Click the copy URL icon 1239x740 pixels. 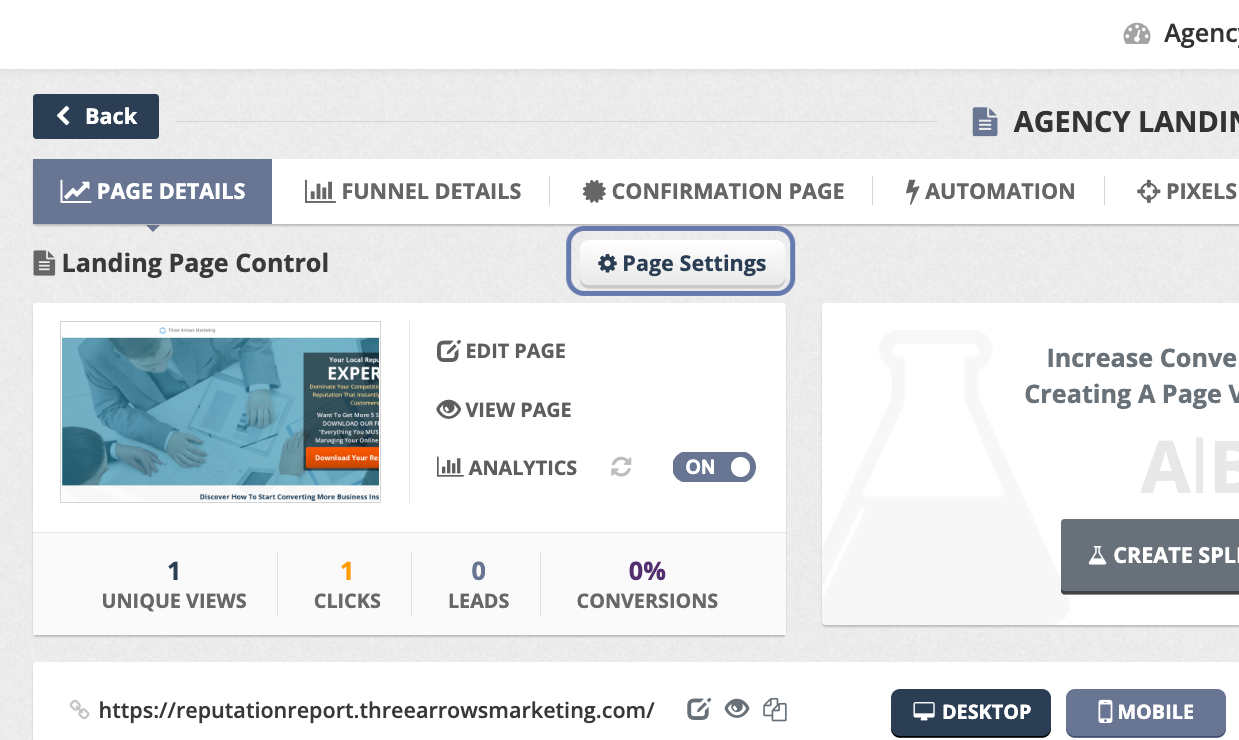coord(775,710)
